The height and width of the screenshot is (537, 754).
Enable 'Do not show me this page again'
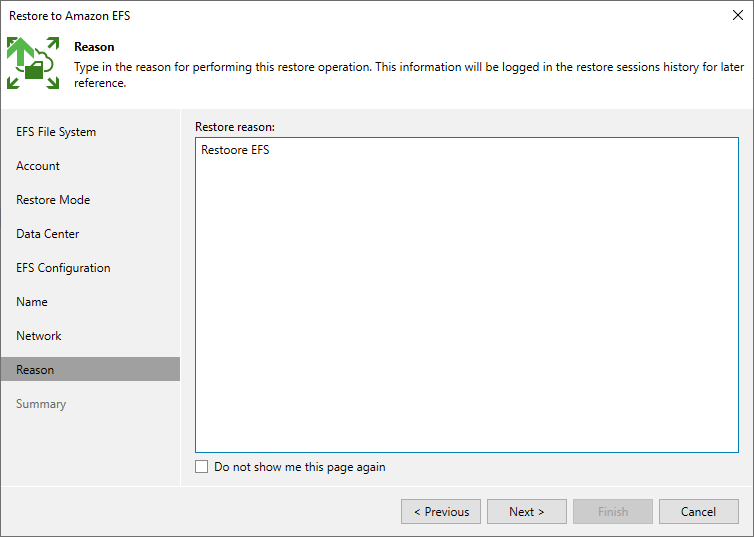201,467
